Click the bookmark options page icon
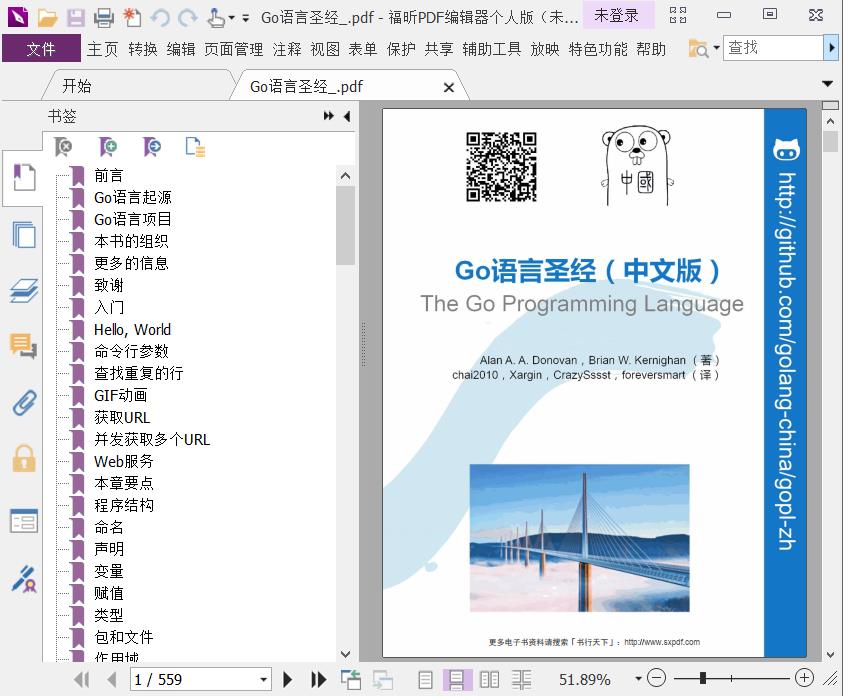The image size is (844, 696). coord(195,146)
